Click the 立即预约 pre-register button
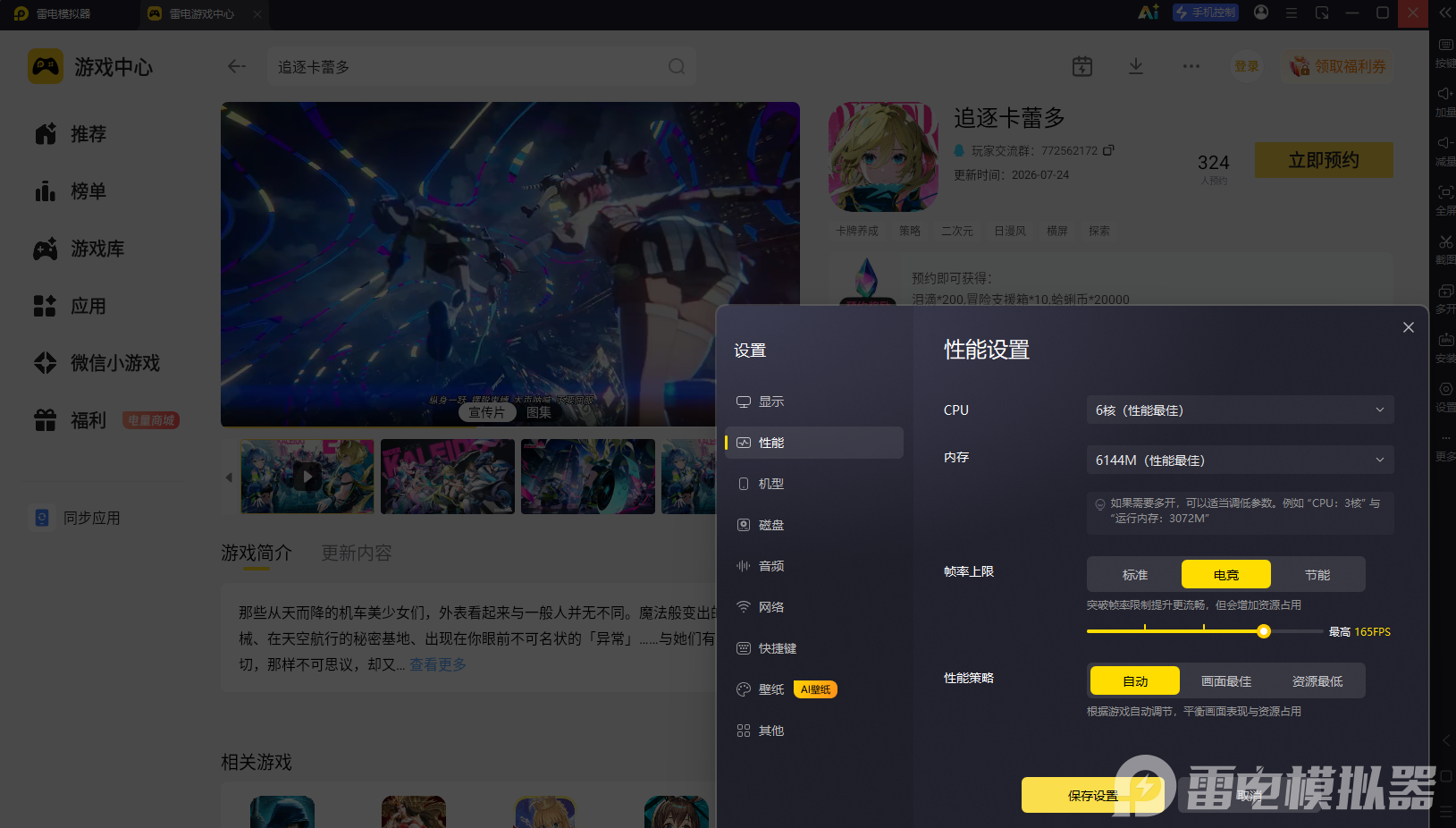This screenshot has width=1456, height=828. 1324,160
